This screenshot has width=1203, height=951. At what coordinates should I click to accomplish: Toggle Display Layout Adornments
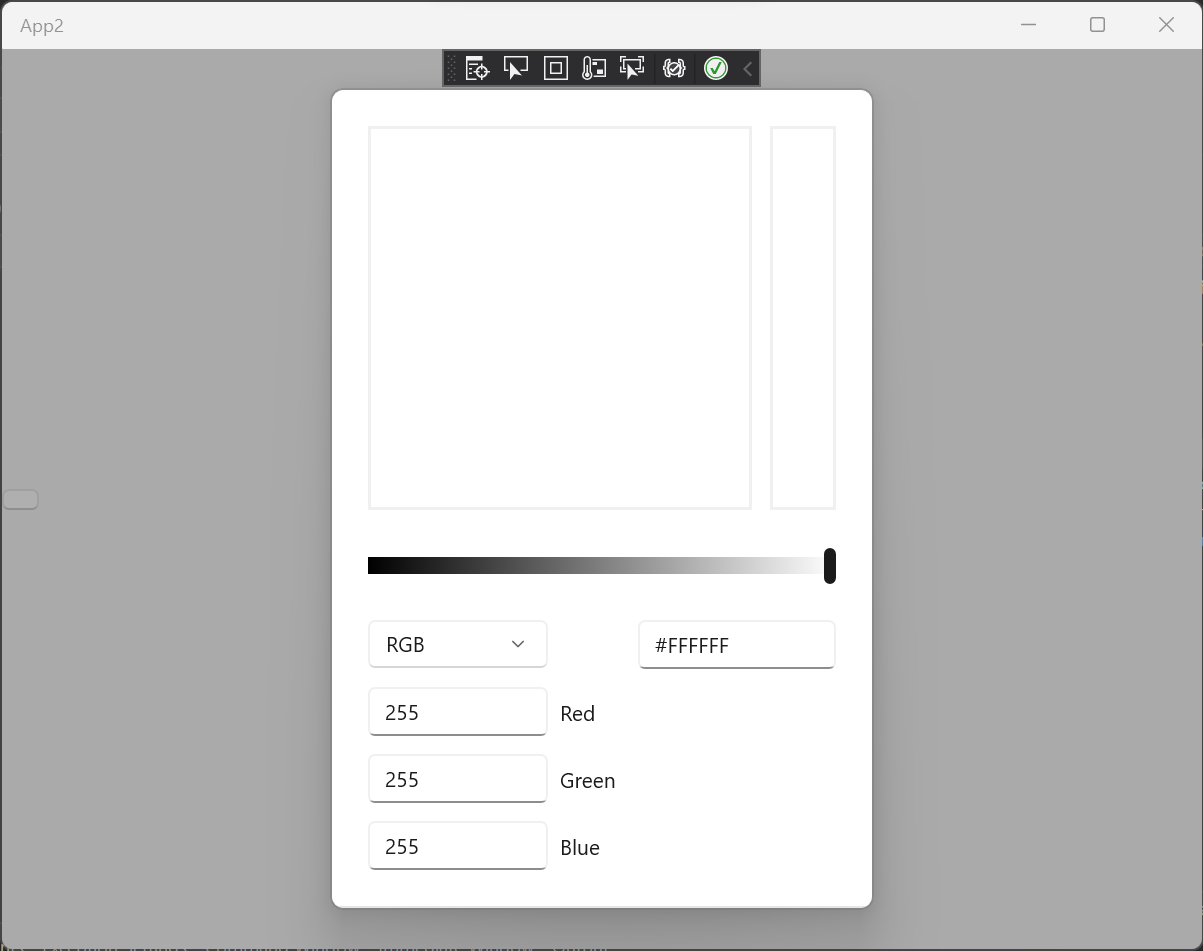(x=556, y=68)
